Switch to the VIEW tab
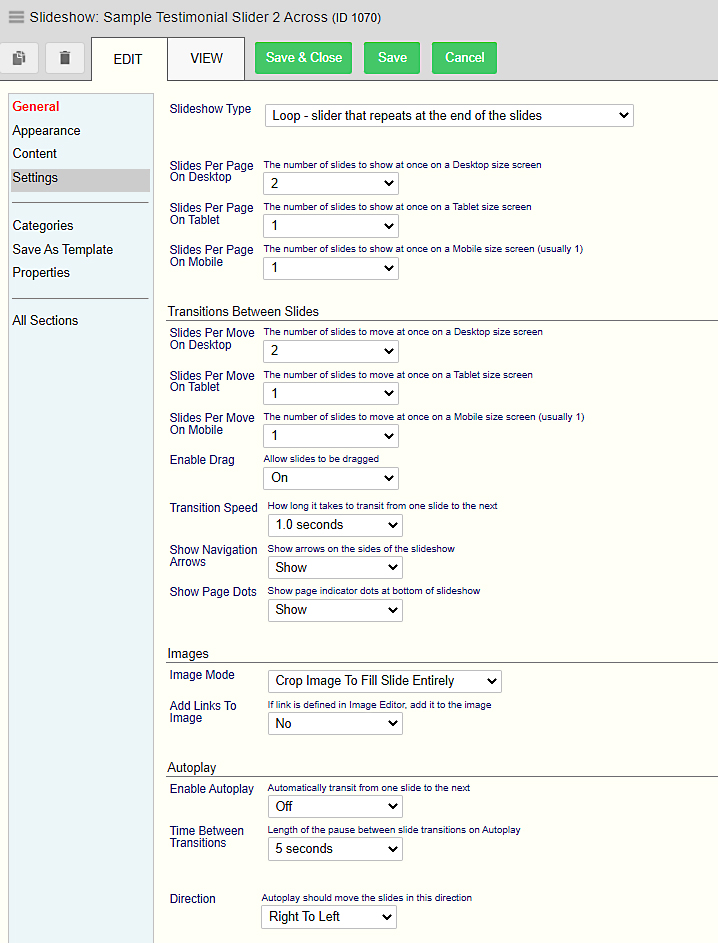718x943 pixels. pos(206,58)
